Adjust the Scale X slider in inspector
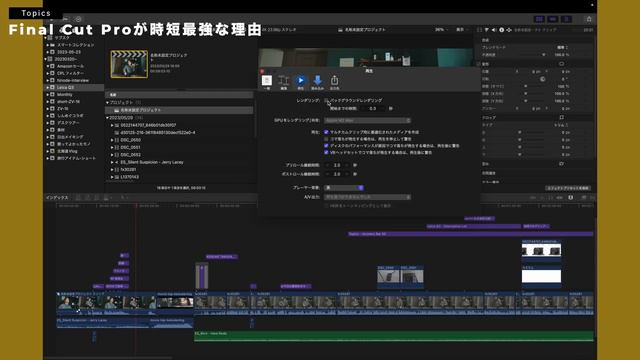 coord(527,93)
